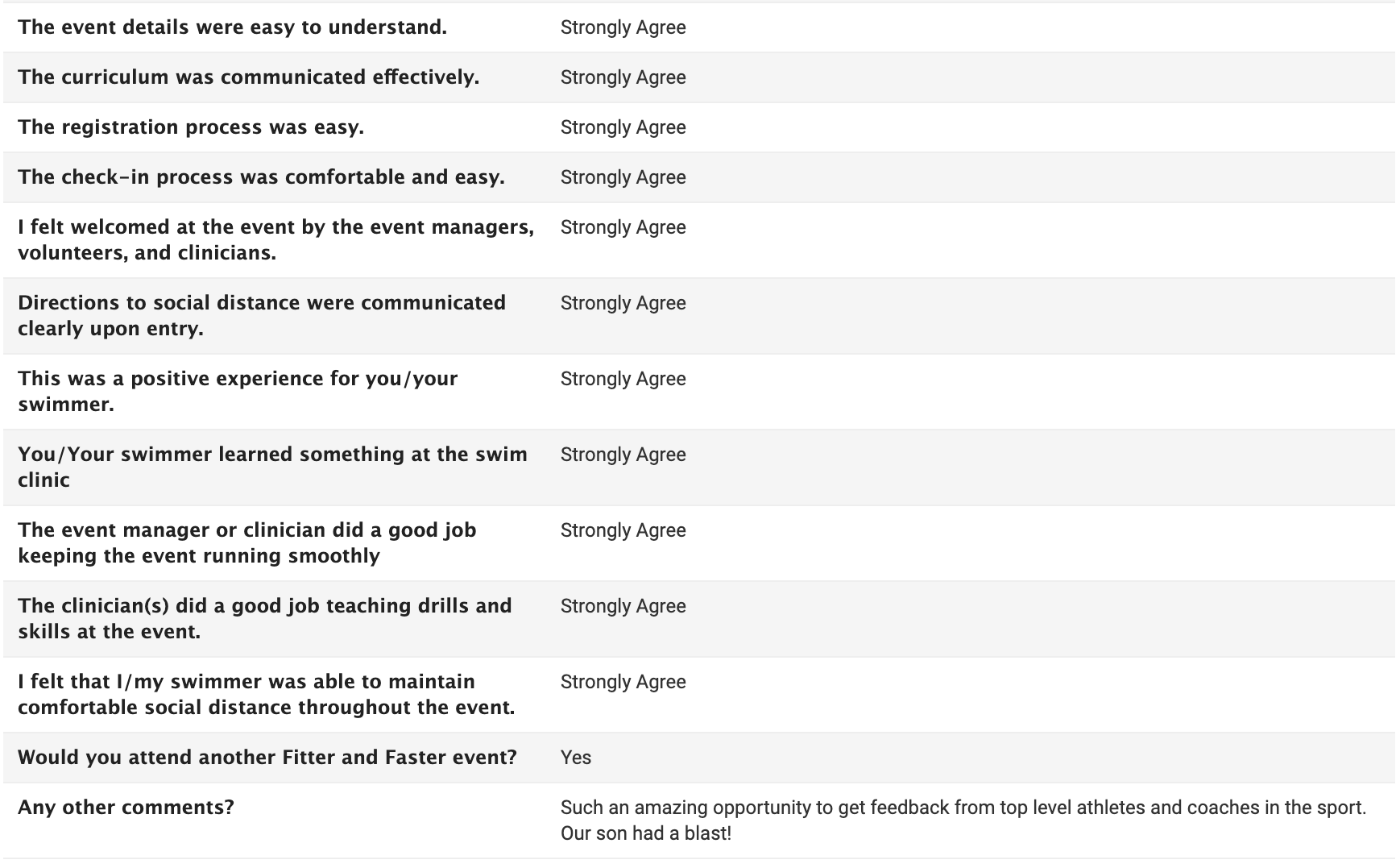Click Strongly Agree beside event details question
The height and width of the screenshot is (864, 1400).
pyautogui.click(x=623, y=27)
